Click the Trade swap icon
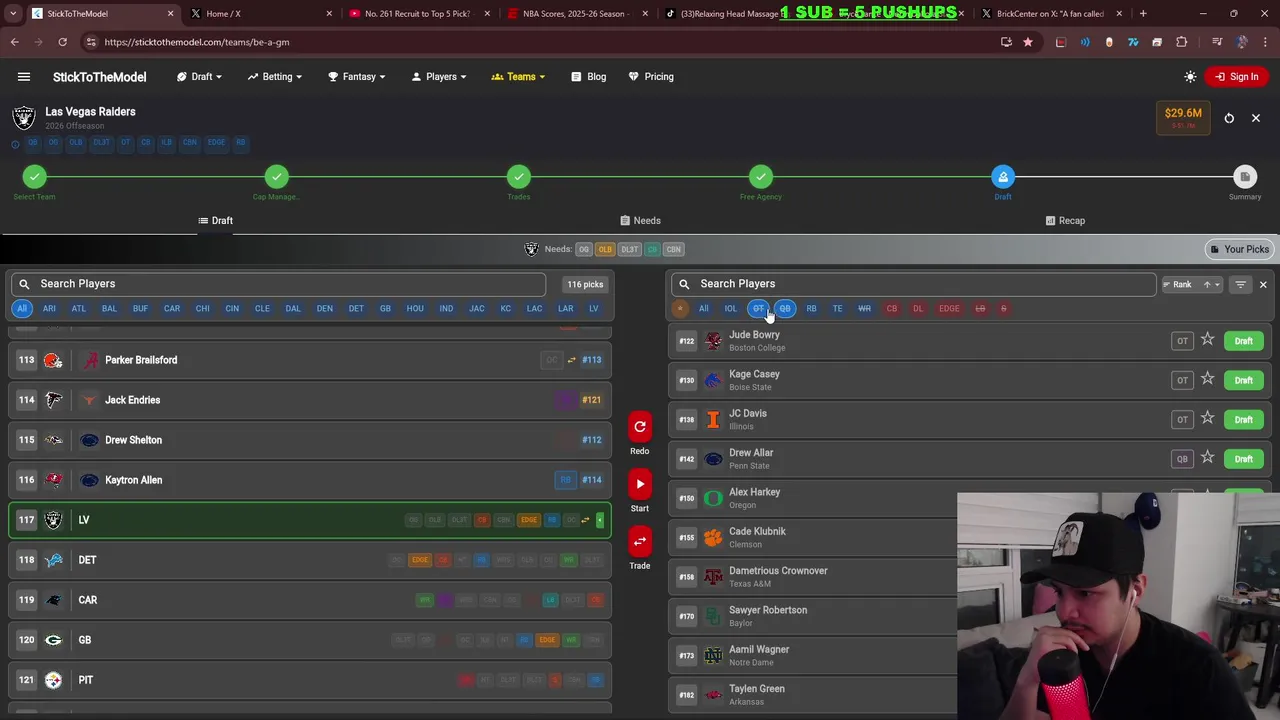Screen dimensions: 1280x720 pos(640,541)
